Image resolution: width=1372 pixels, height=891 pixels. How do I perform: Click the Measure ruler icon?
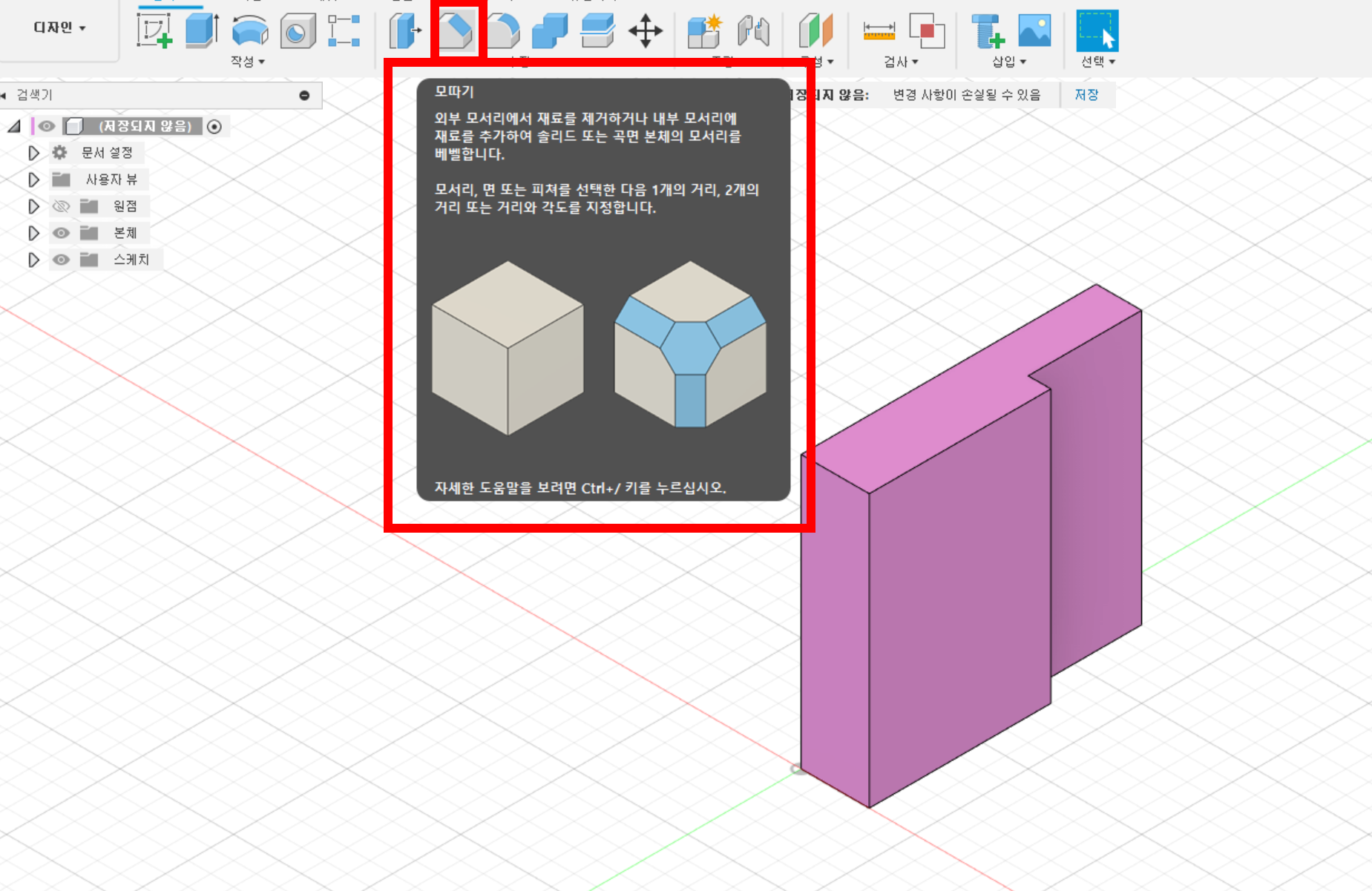(x=879, y=31)
